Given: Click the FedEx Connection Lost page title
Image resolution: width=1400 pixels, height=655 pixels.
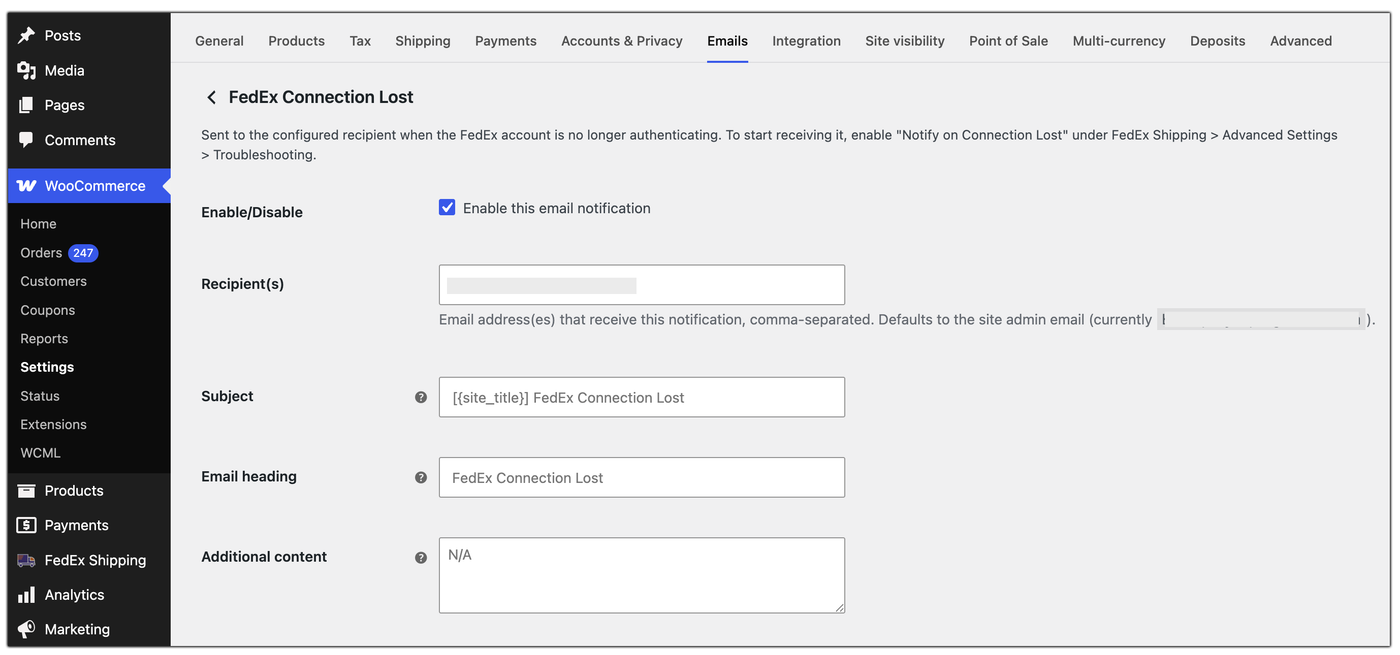Looking at the screenshot, I should (321, 97).
